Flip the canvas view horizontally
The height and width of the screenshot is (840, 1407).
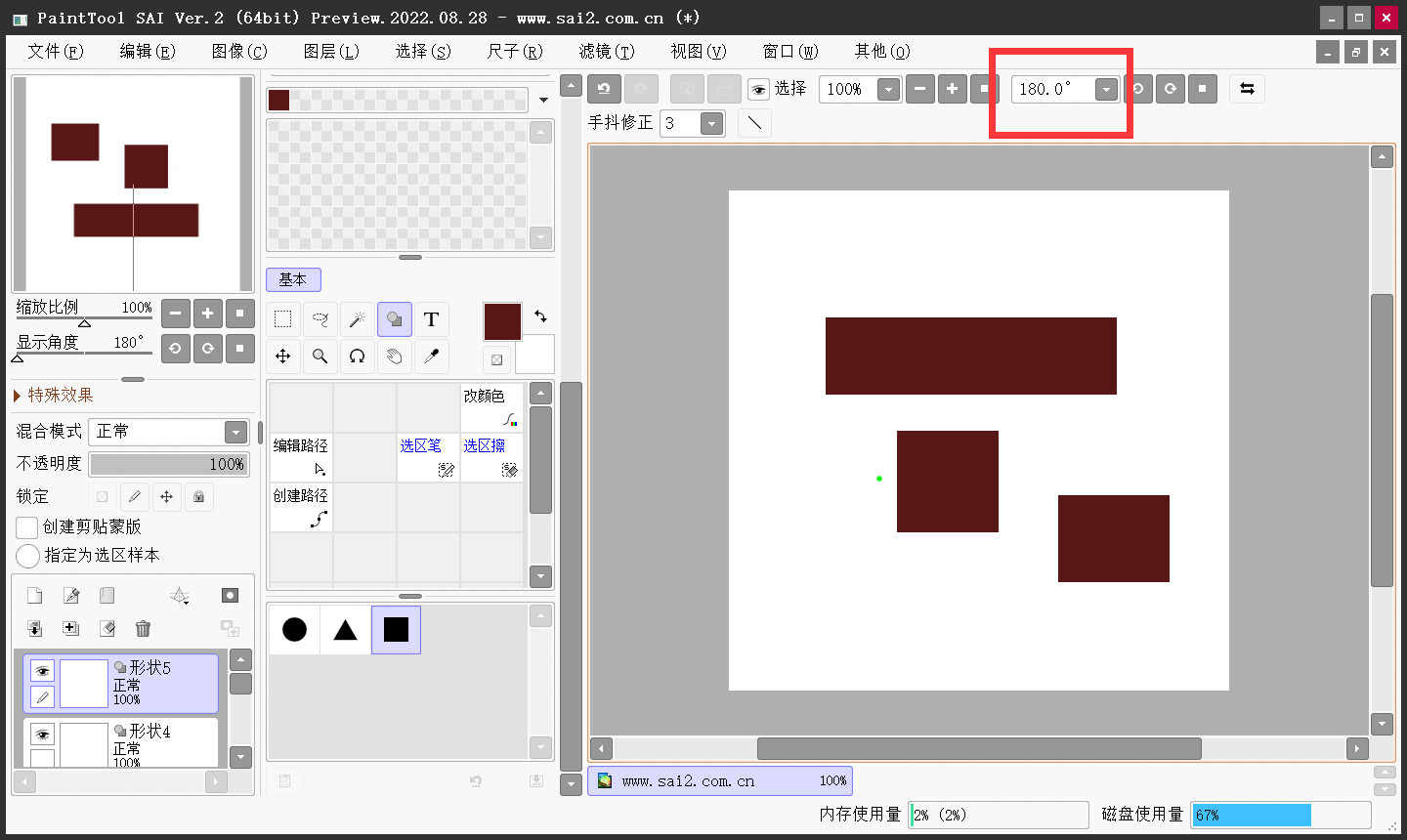coord(1247,89)
